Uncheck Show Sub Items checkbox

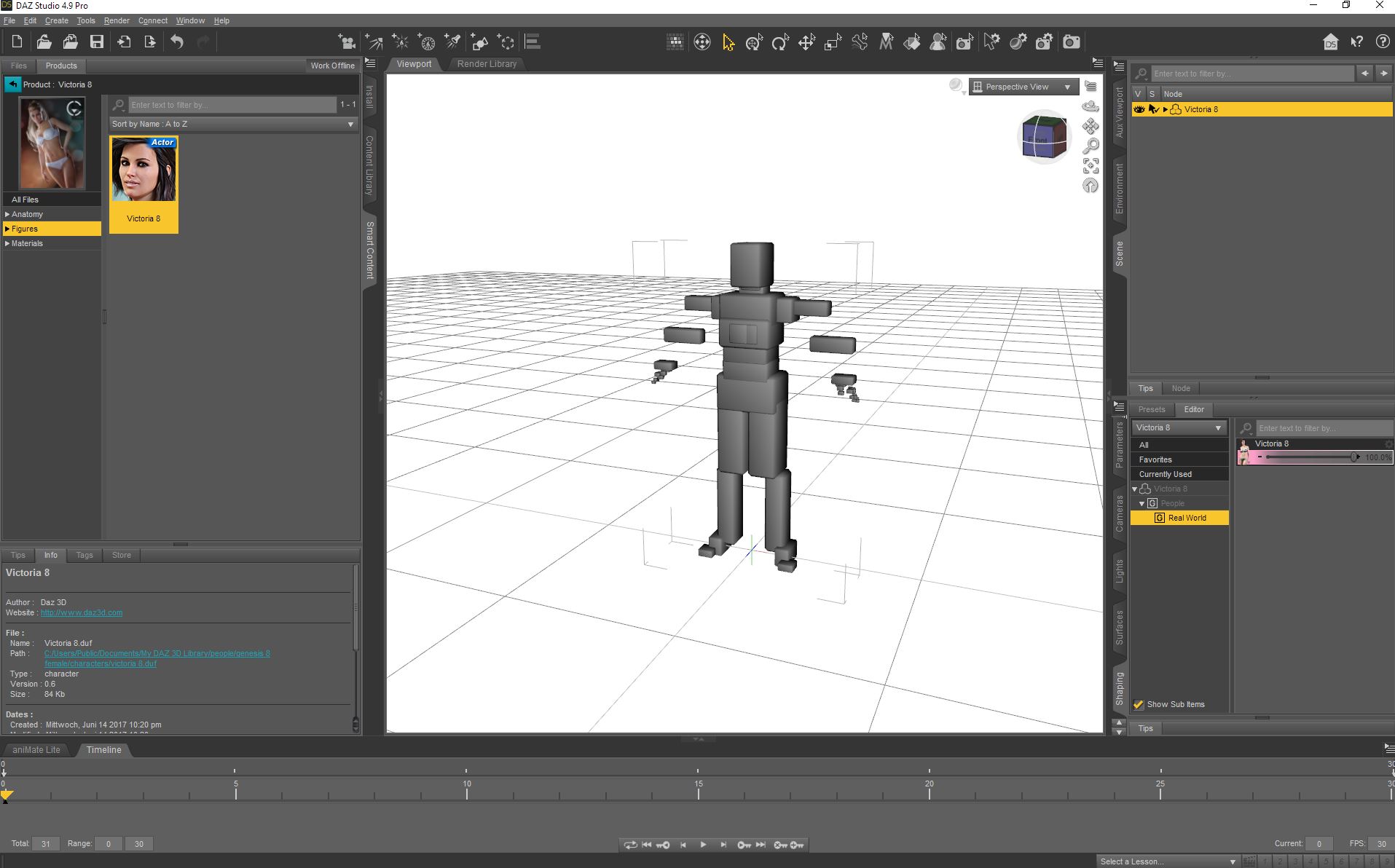click(1139, 704)
